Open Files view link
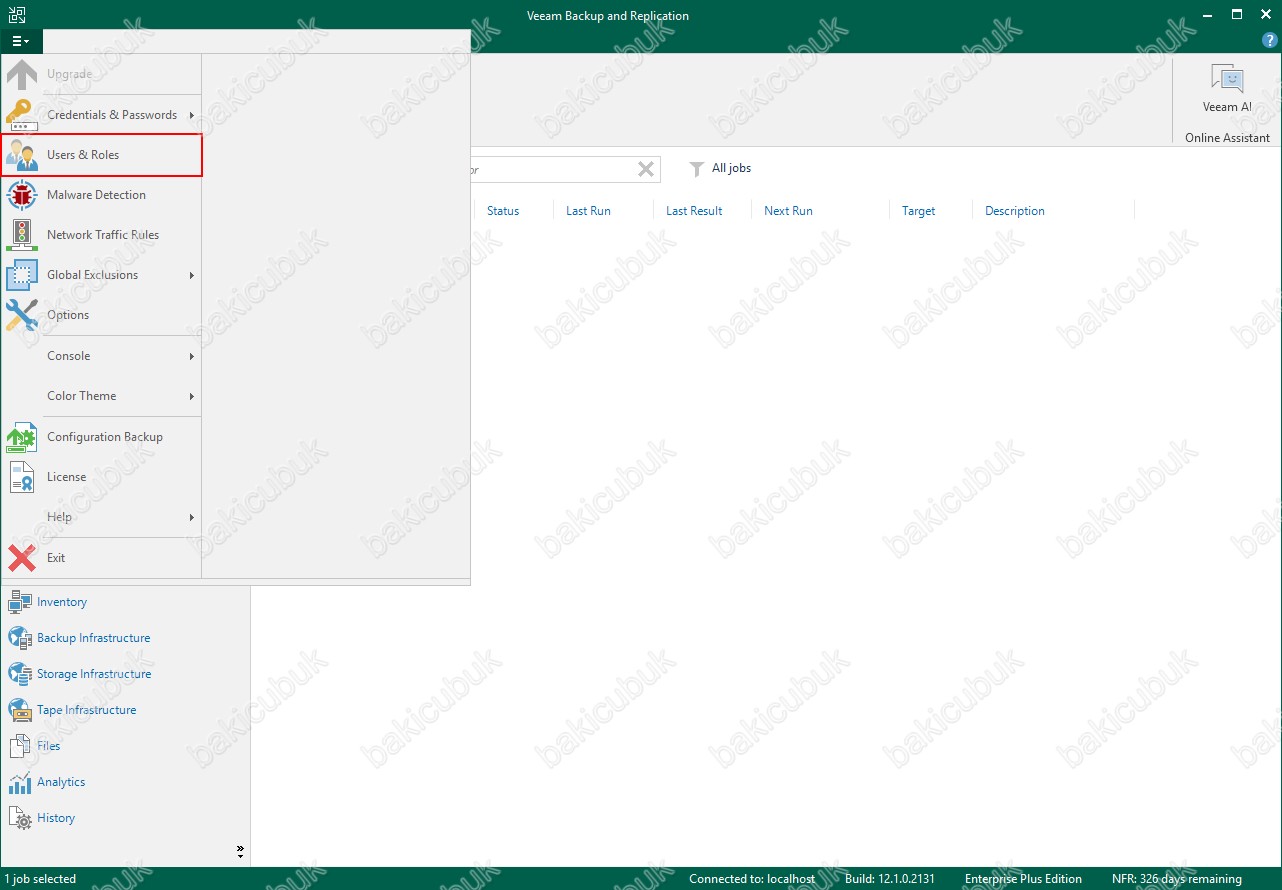The width and height of the screenshot is (1282, 890). click(x=49, y=746)
